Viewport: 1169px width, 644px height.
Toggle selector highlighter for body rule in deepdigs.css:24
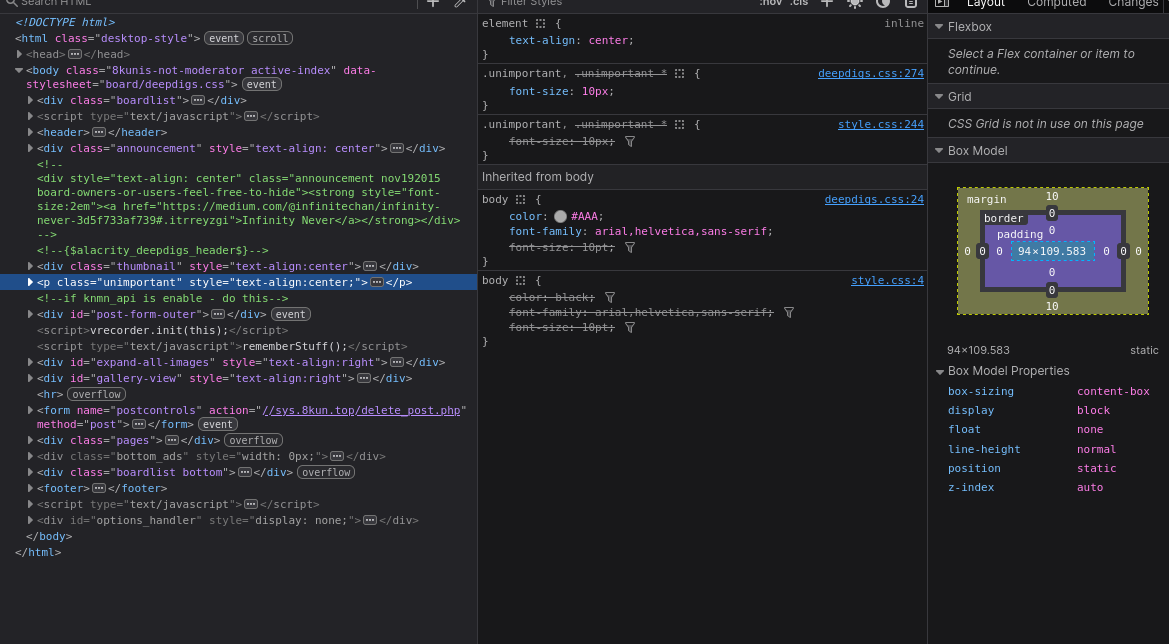pos(520,200)
